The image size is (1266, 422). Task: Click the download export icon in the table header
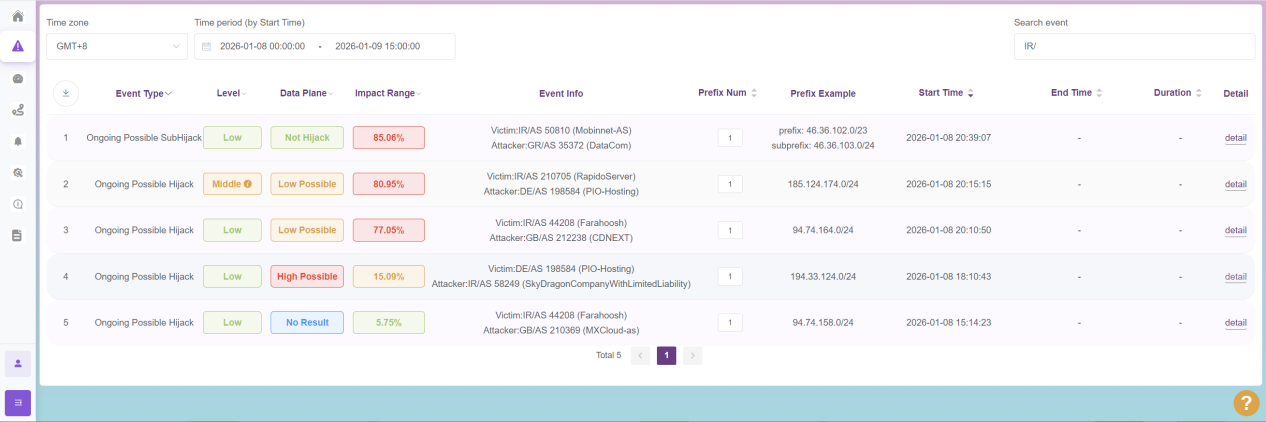(66, 93)
